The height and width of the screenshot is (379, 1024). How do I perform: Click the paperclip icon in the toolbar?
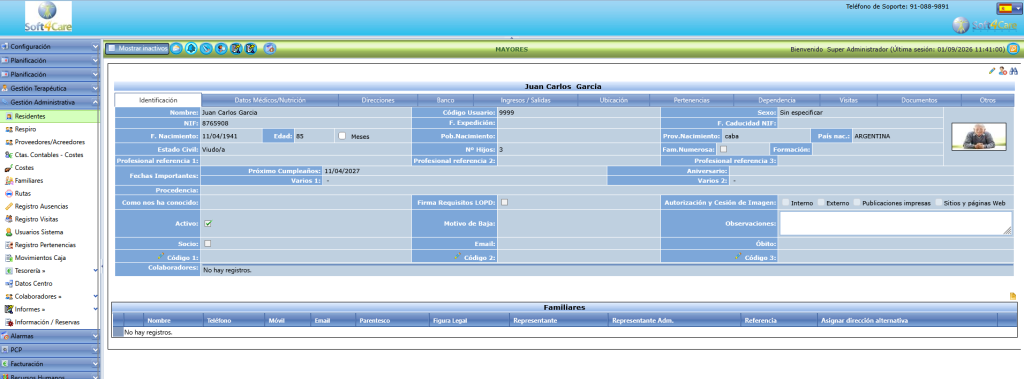pos(206,48)
